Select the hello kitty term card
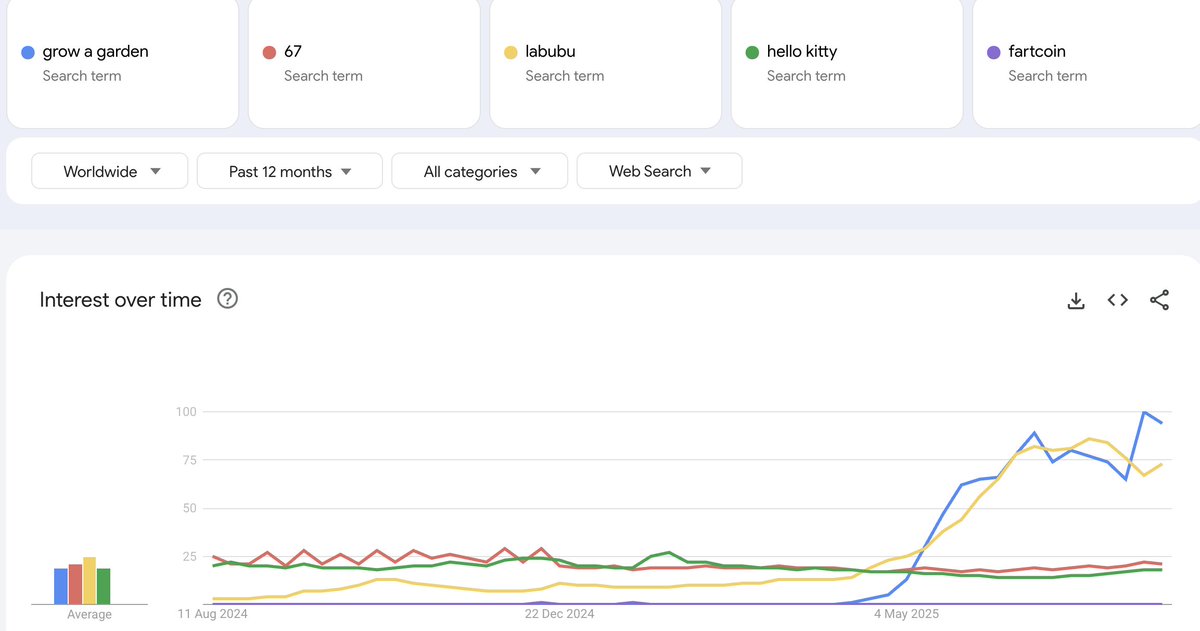 [x=847, y=62]
